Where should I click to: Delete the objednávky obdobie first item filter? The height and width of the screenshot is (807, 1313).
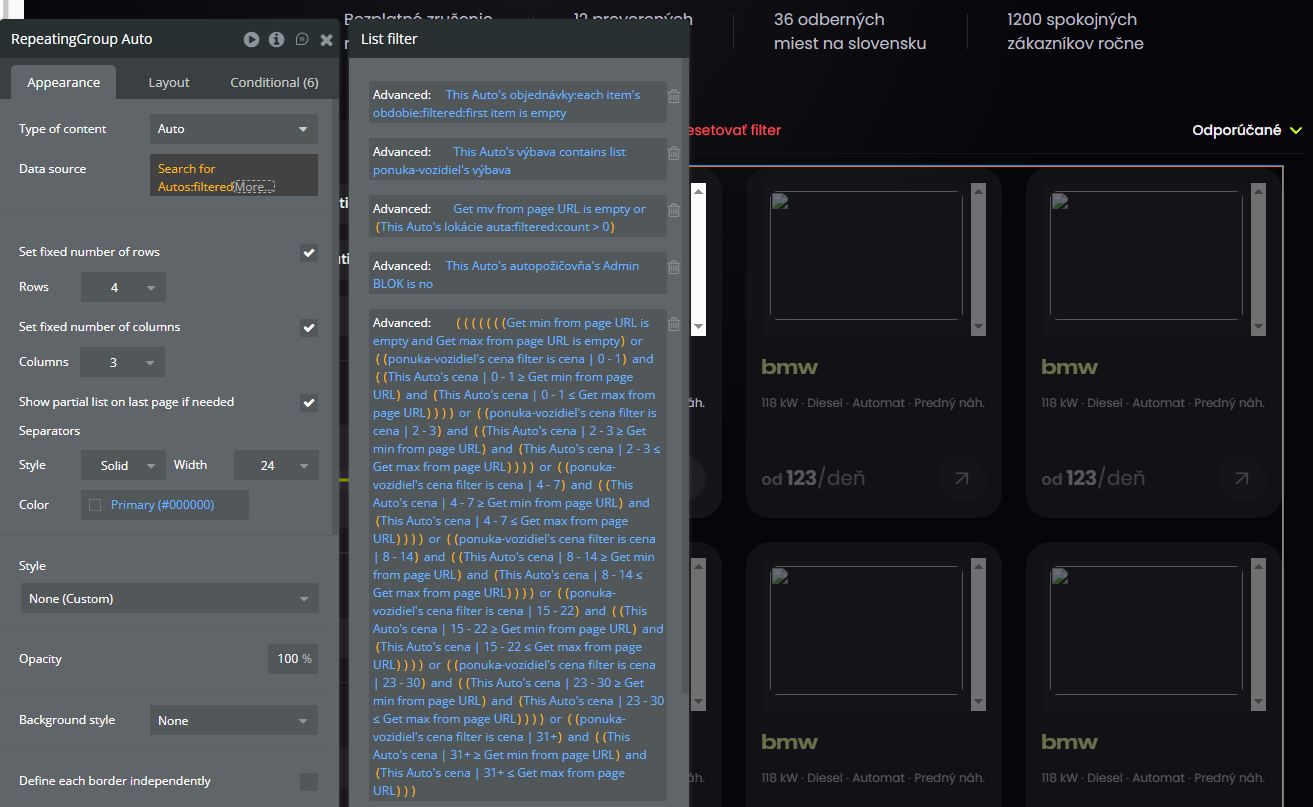pyautogui.click(x=674, y=96)
